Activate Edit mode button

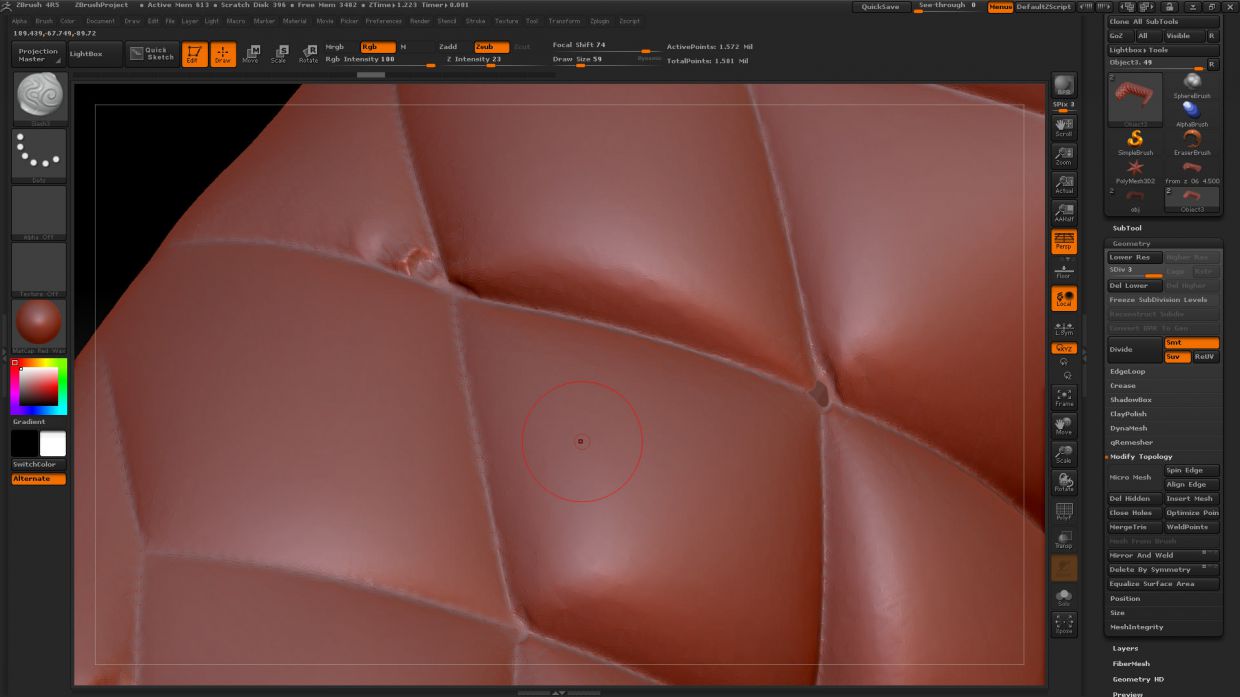195,54
